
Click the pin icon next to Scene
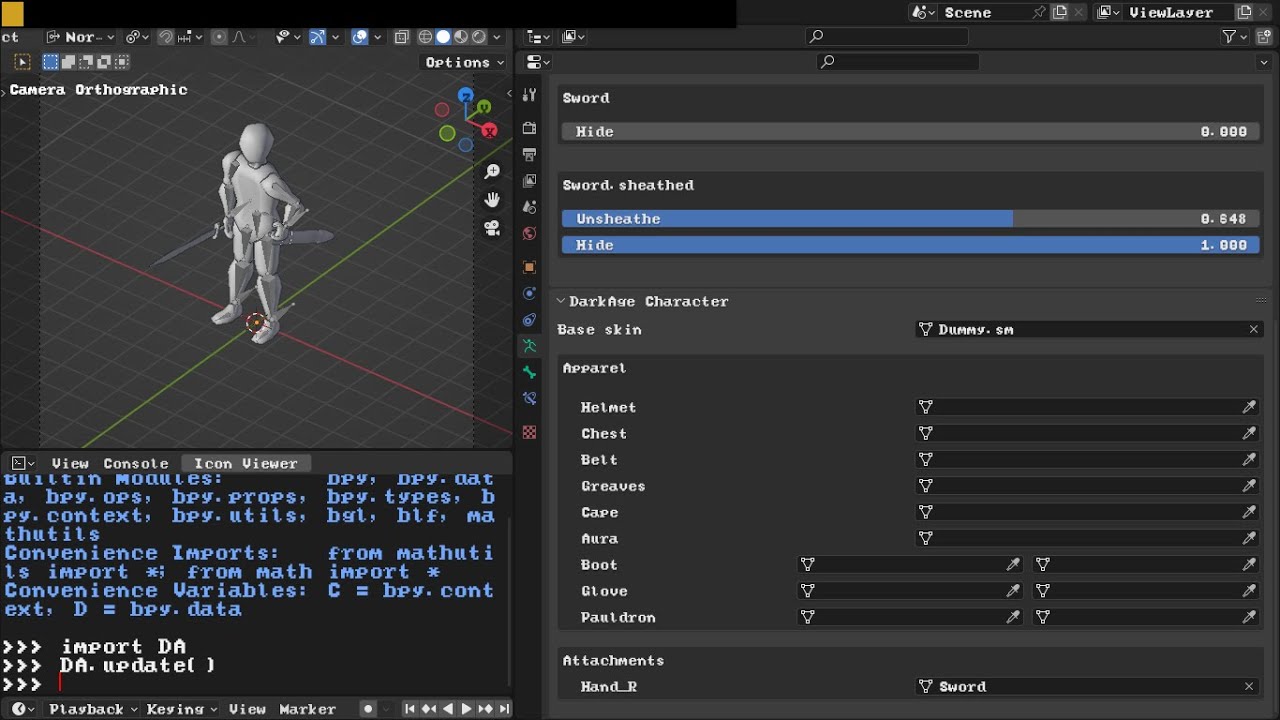tap(1039, 12)
